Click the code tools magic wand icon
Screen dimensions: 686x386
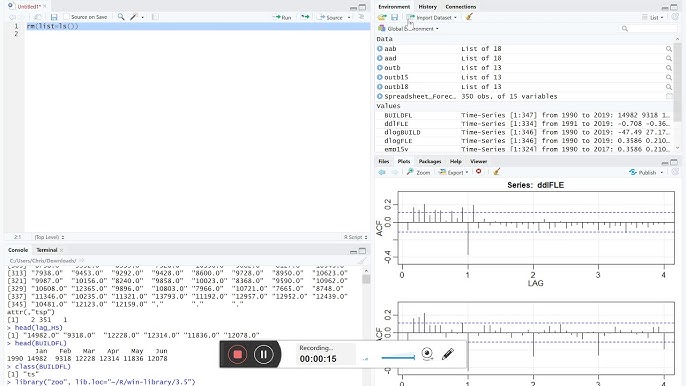coord(134,17)
